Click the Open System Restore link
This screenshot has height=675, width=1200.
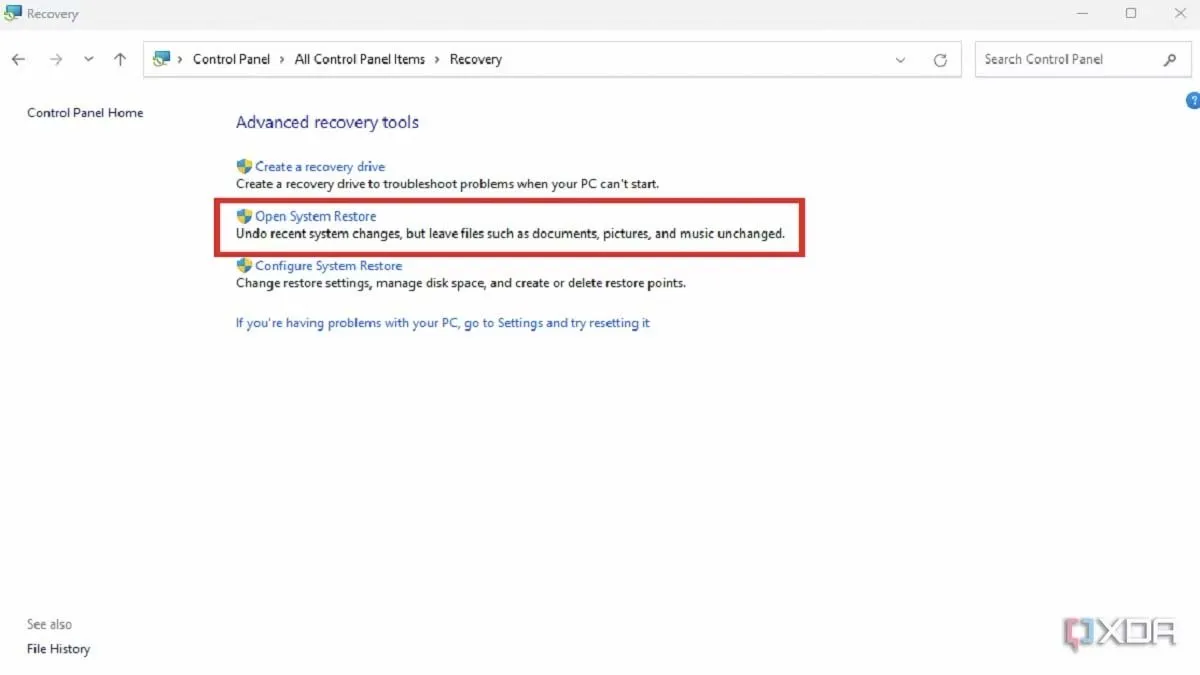(x=315, y=216)
